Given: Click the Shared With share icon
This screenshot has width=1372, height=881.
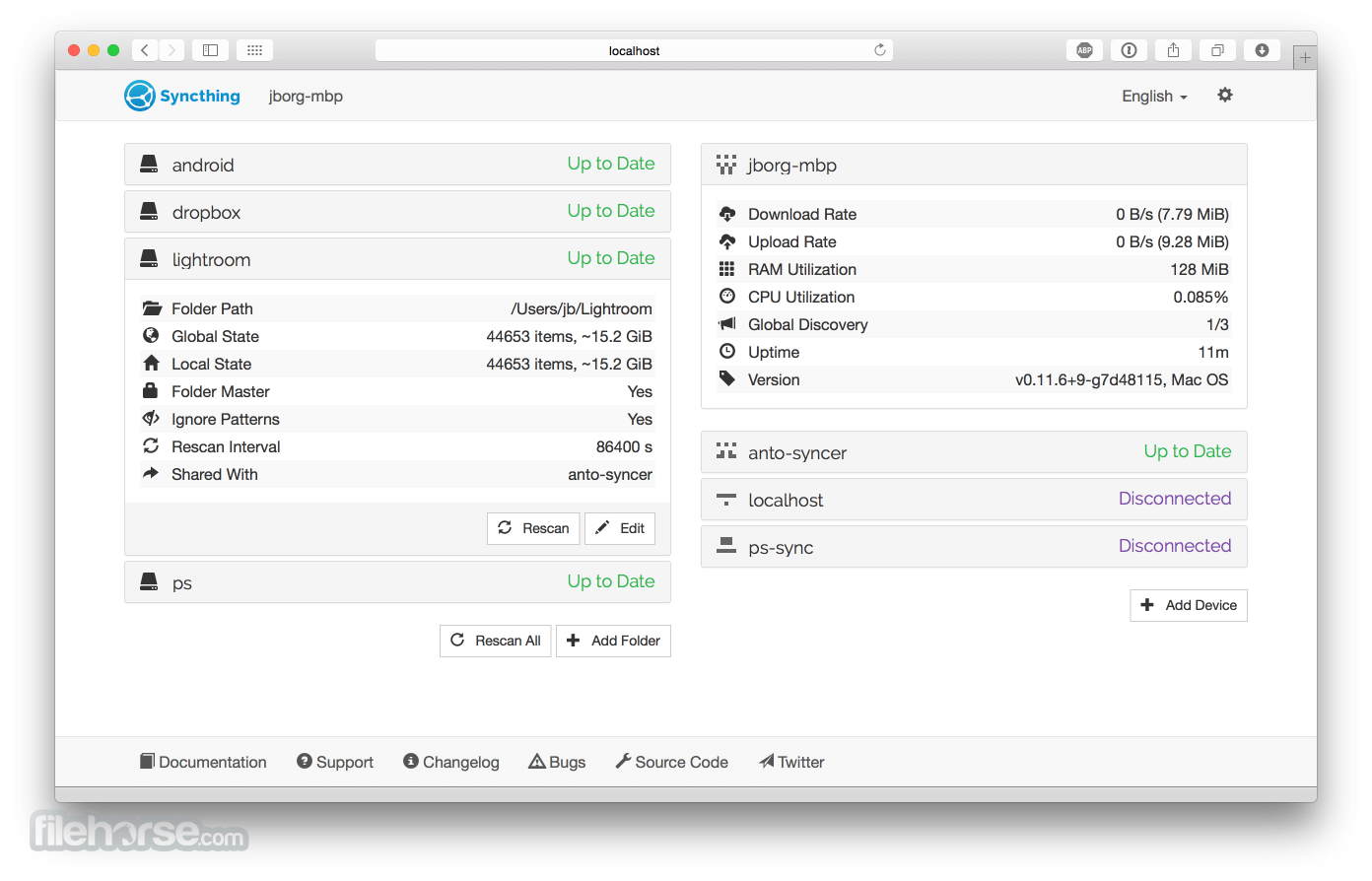Looking at the screenshot, I should (151, 473).
